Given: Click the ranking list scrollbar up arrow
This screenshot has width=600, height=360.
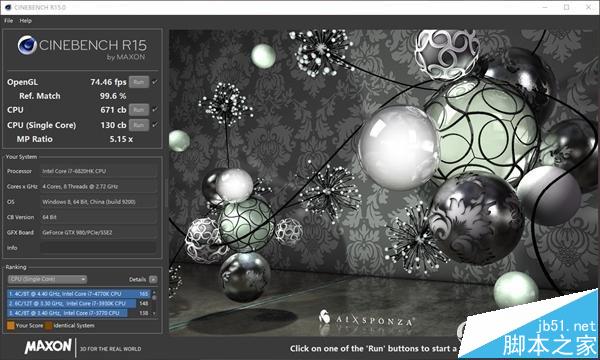Looking at the screenshot, I should pos(154,292).
